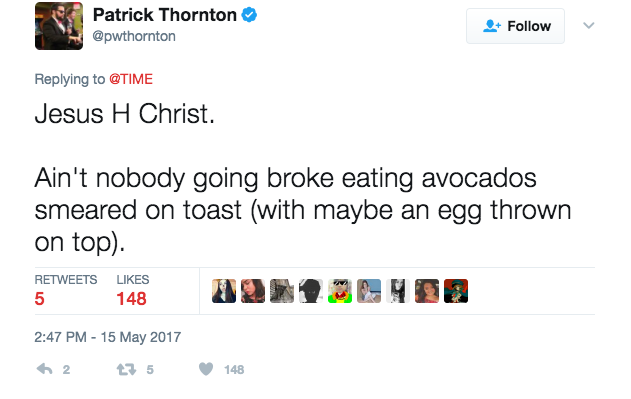Open Patrick Thornton's profile picture
631x399 pixels.
tap(59, 26)
